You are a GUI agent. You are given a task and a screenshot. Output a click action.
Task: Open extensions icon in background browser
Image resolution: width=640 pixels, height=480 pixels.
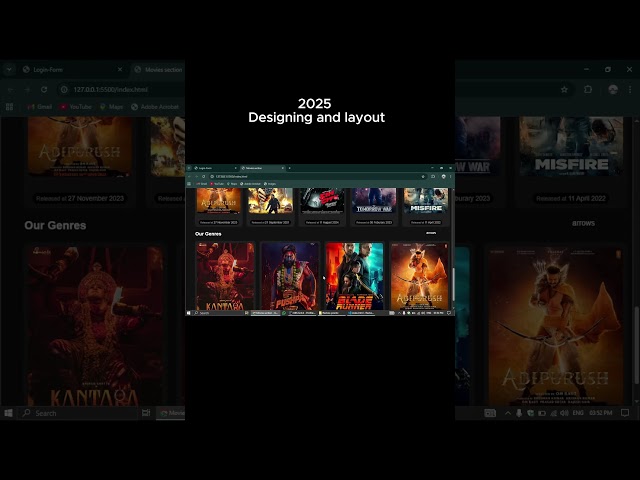588,89
